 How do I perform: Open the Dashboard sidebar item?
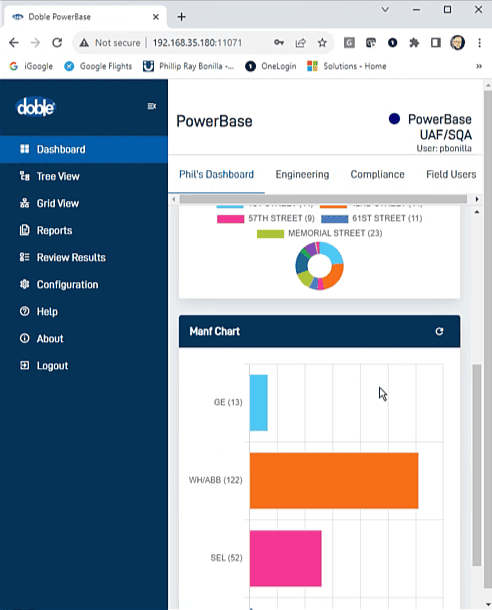[x=84, y=149]
